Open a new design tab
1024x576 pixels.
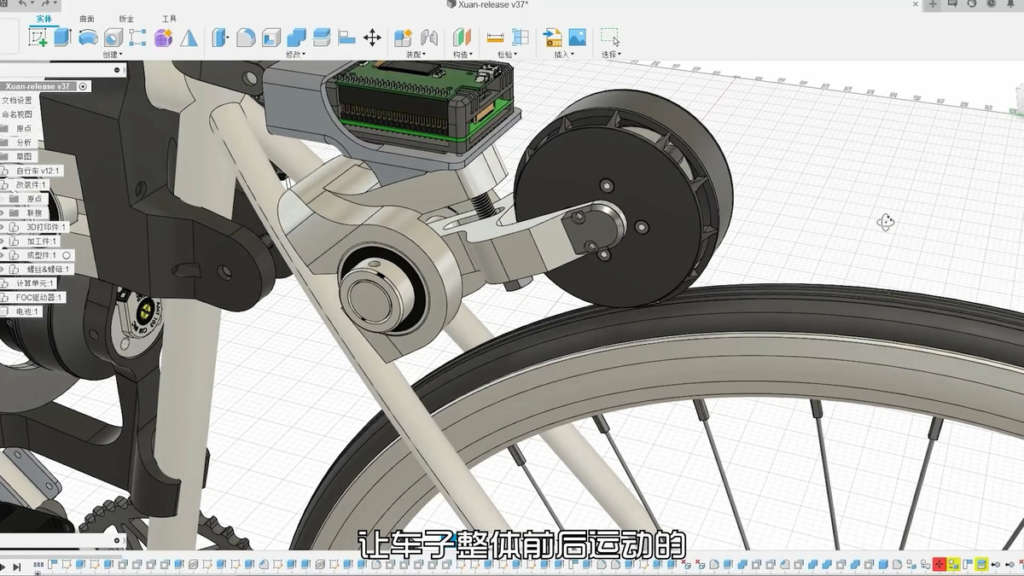(933, 4)
